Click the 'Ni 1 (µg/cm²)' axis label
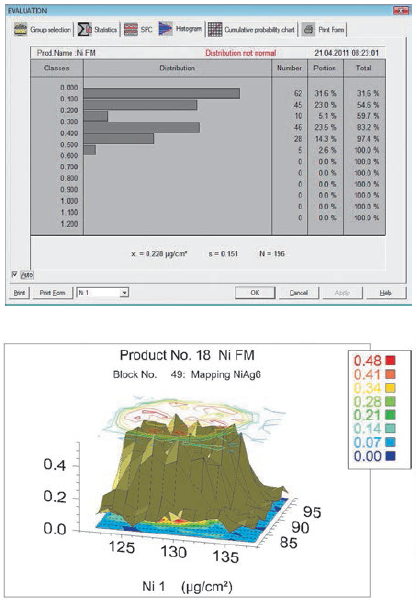 187,586
